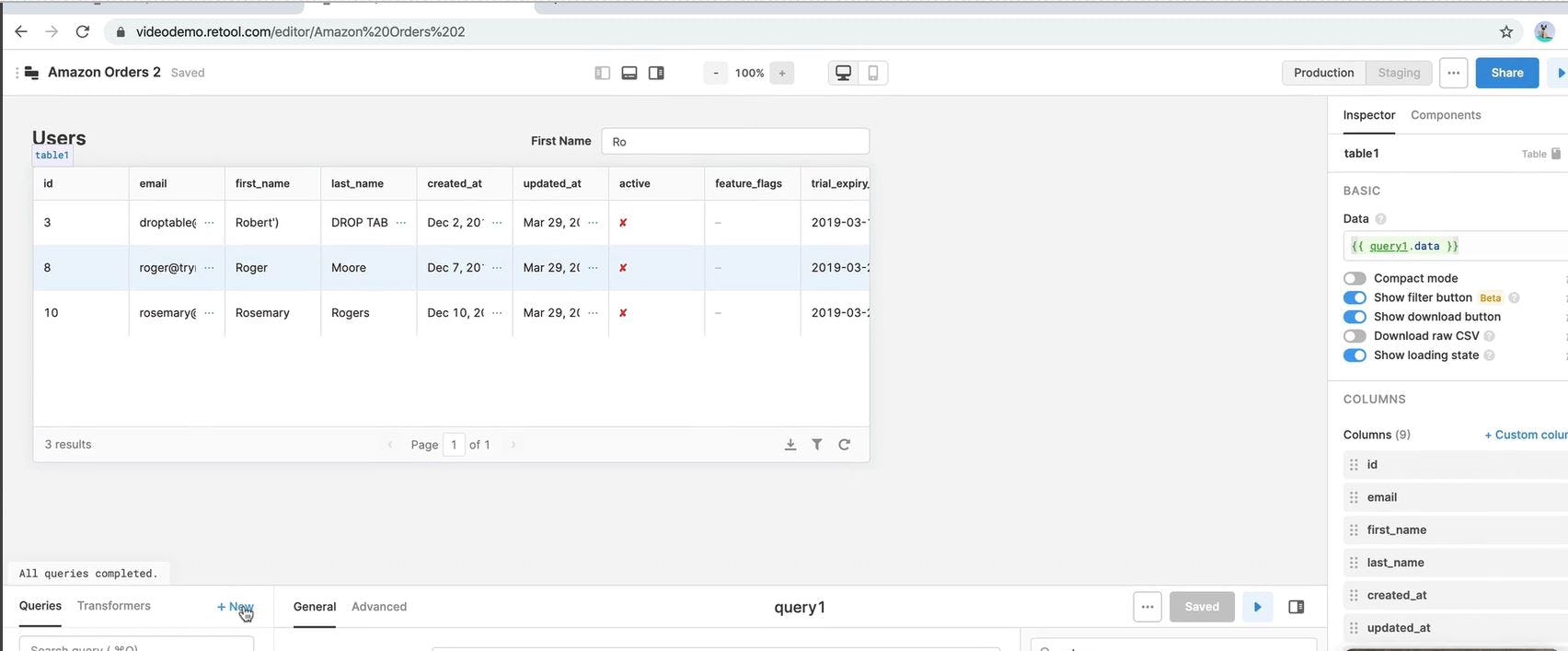Open the browser profile avatar
The height and width of the screenshot is (651, 1568).
tap(1545, 31)
